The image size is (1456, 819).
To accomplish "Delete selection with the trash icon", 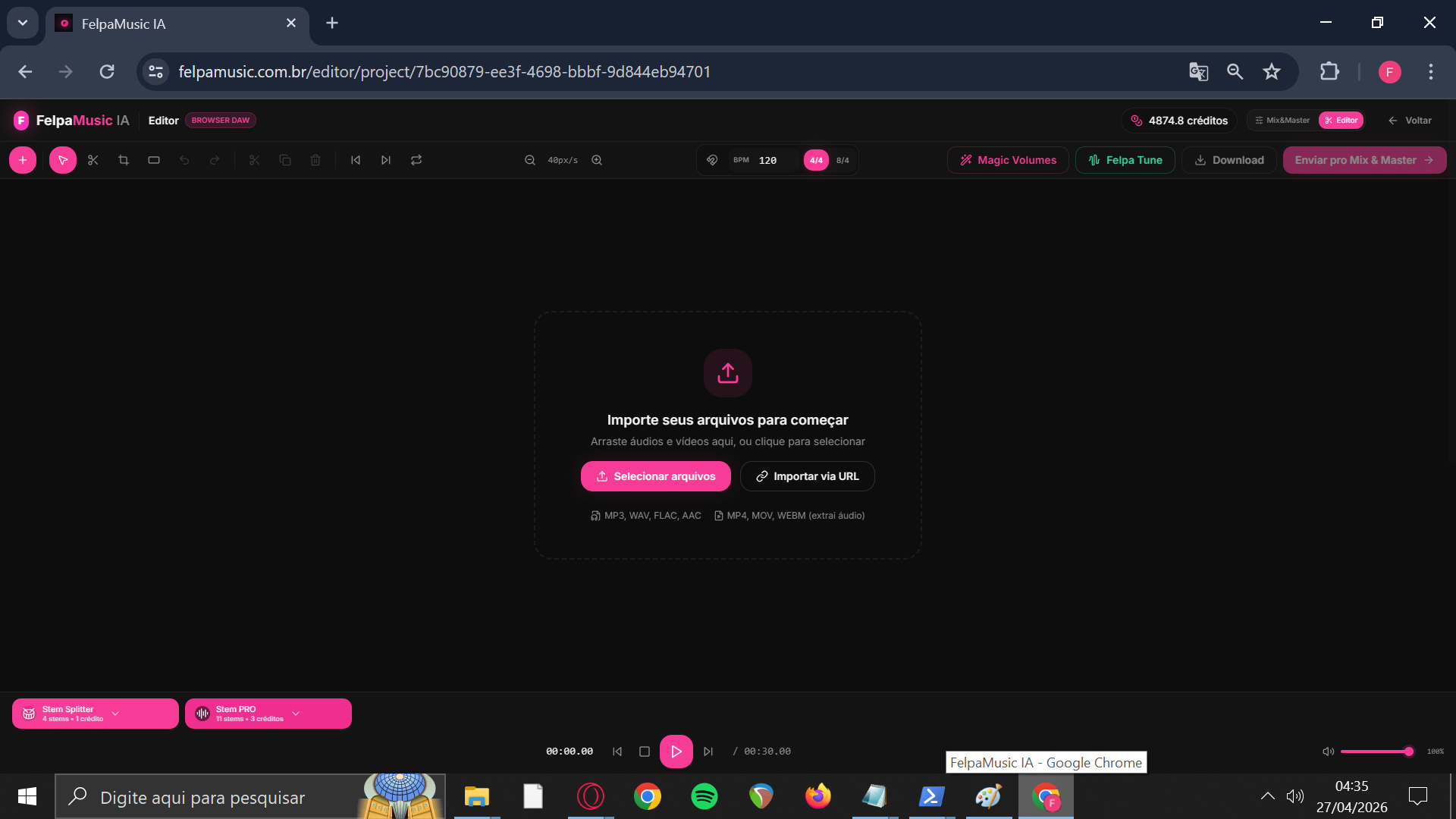I will point(315,160).
